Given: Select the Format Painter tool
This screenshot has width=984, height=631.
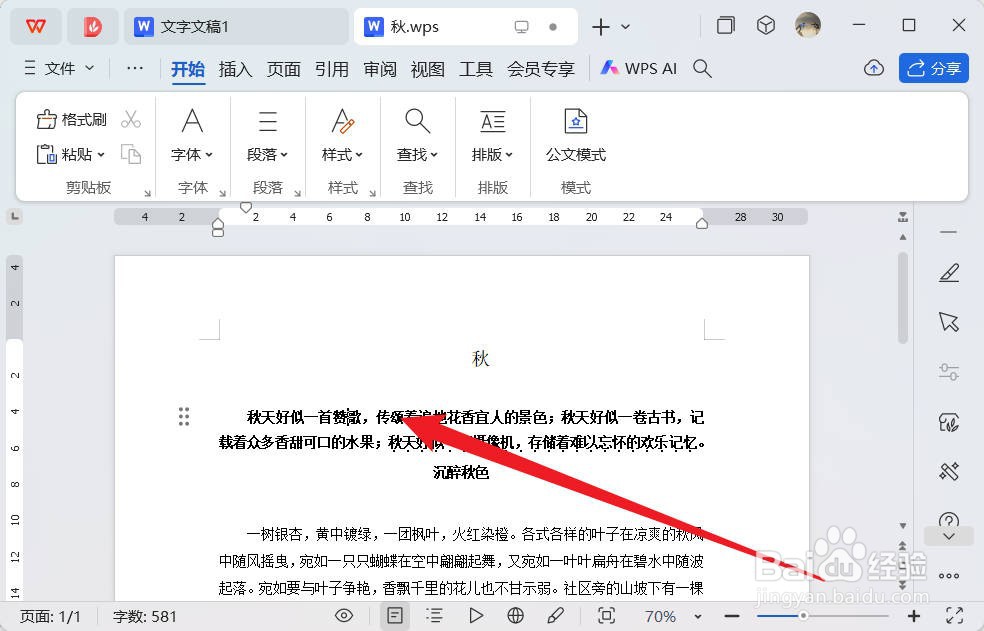Looking at the screenshot, I should [70, 118].
